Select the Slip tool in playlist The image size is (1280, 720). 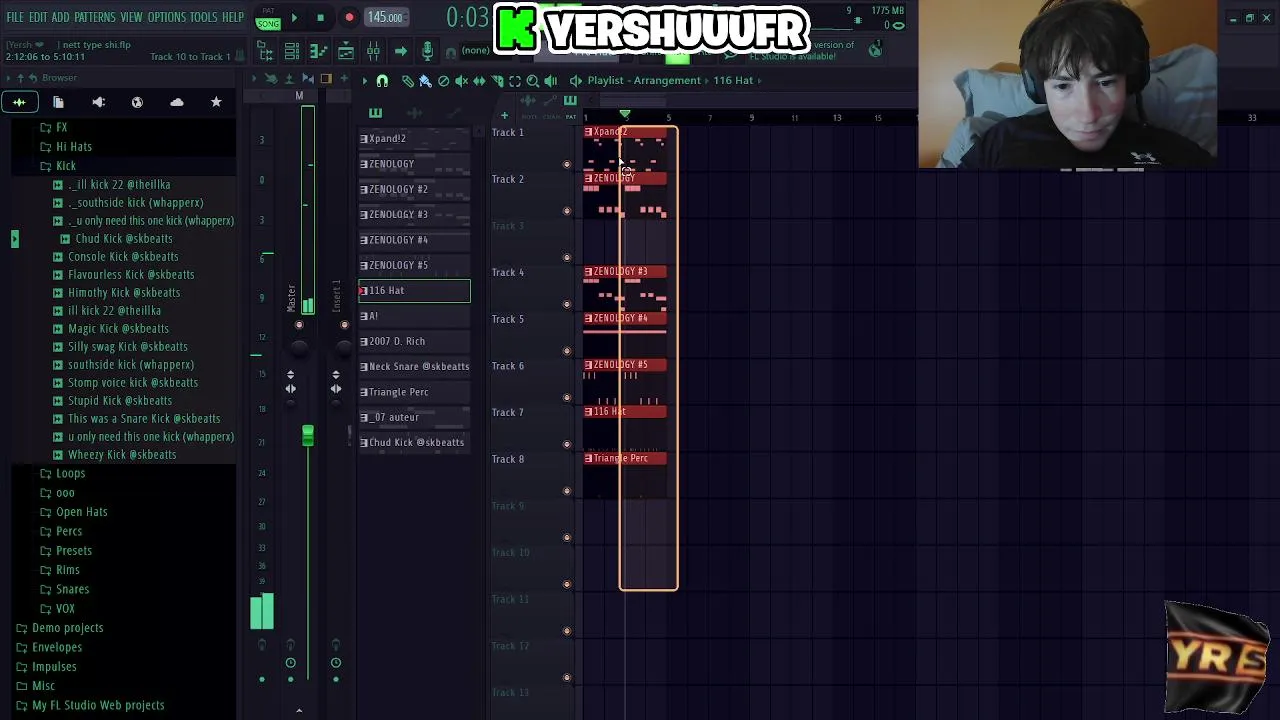point(479,80)
